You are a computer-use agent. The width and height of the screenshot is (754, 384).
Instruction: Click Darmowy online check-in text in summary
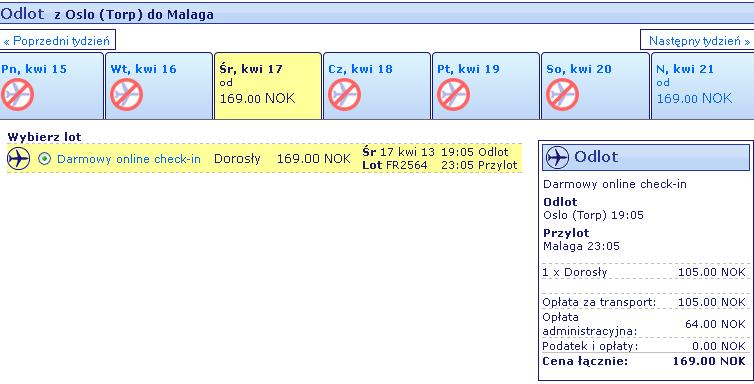[x=615, y=184]
